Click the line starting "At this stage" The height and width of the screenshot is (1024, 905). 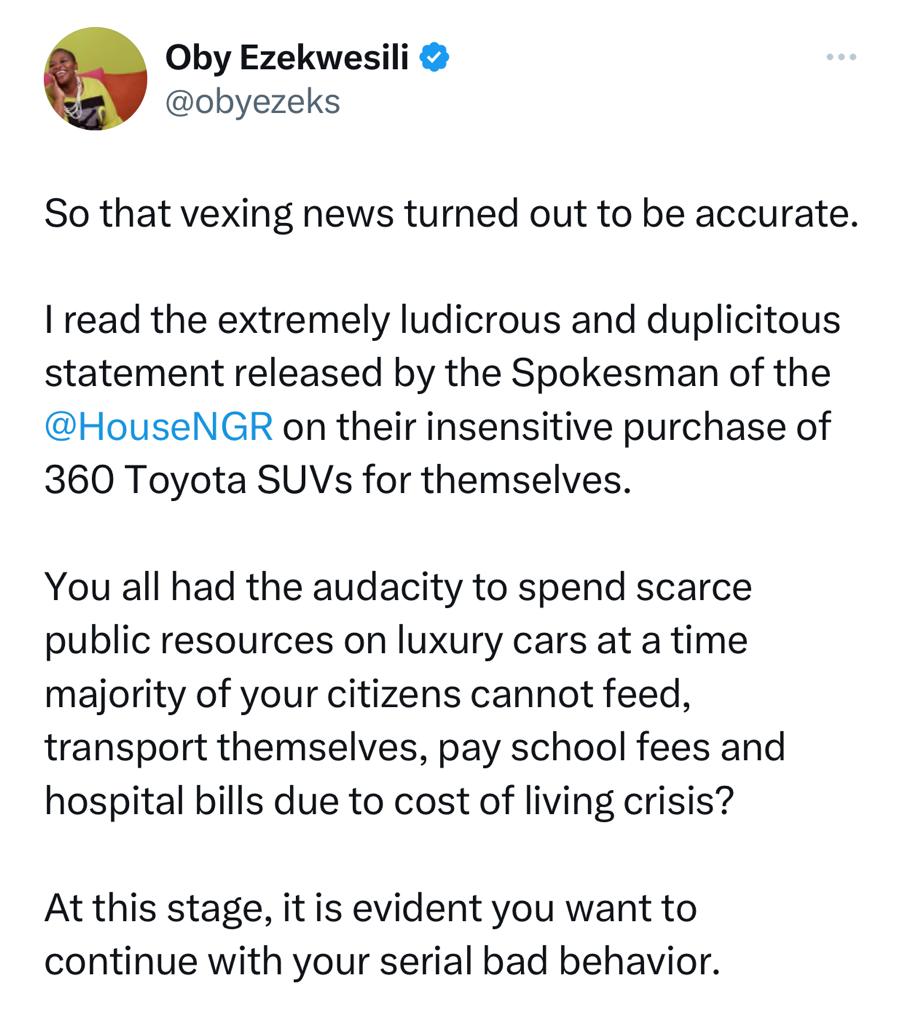point(370,908)
